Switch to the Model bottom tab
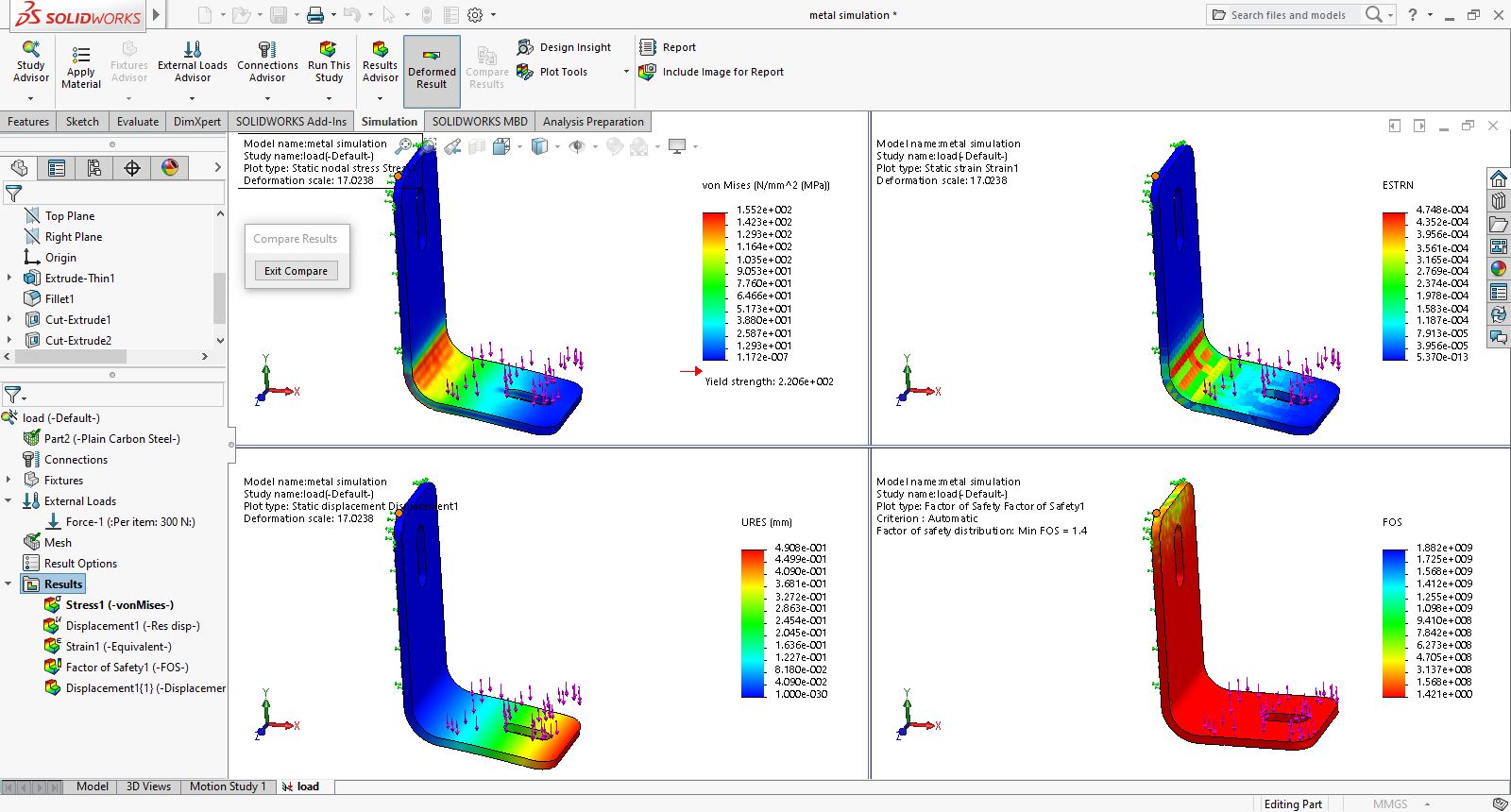Screen dimensions: 1511x812 coord(93,787)
